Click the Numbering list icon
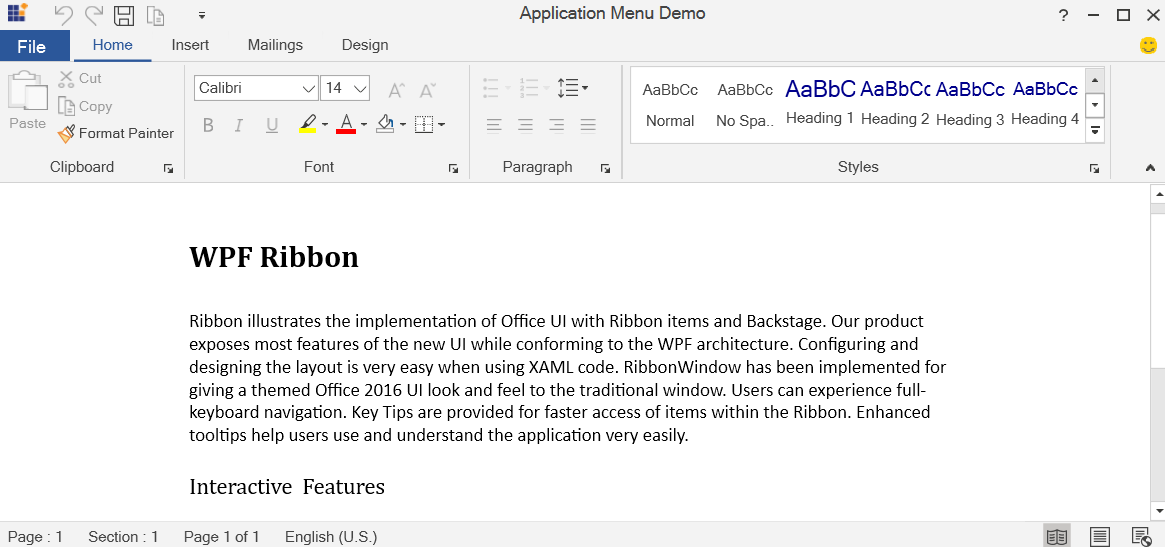 529,88
